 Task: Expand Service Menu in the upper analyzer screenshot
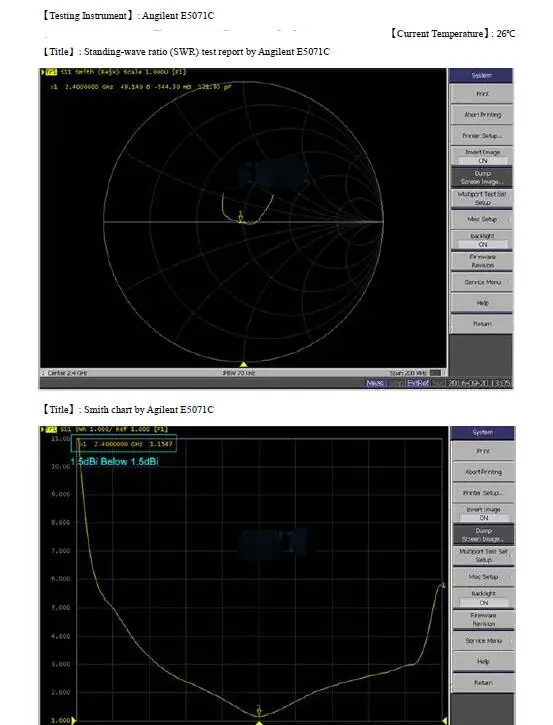click(x=481, y=282)
